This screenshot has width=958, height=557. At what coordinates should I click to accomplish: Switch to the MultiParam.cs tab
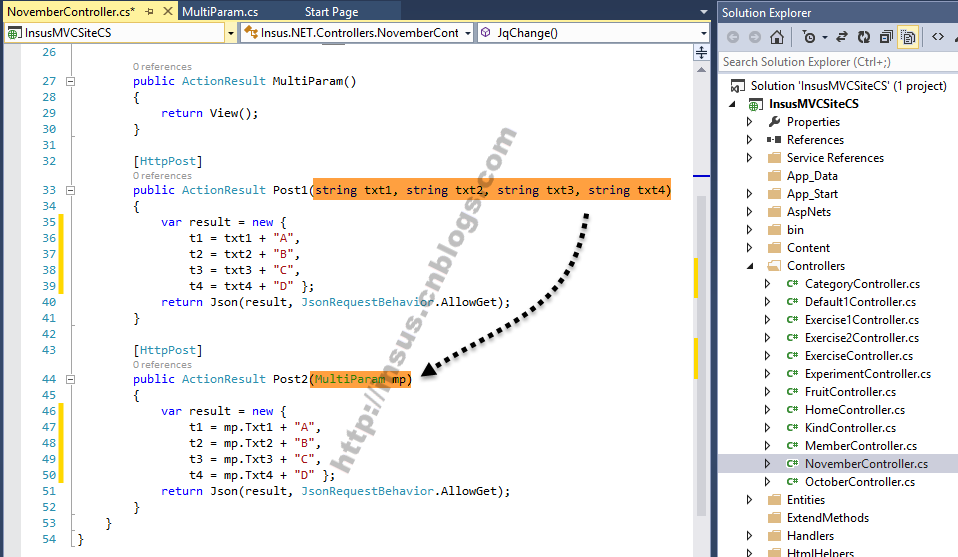pyautogui.click(x=220, y=12)
